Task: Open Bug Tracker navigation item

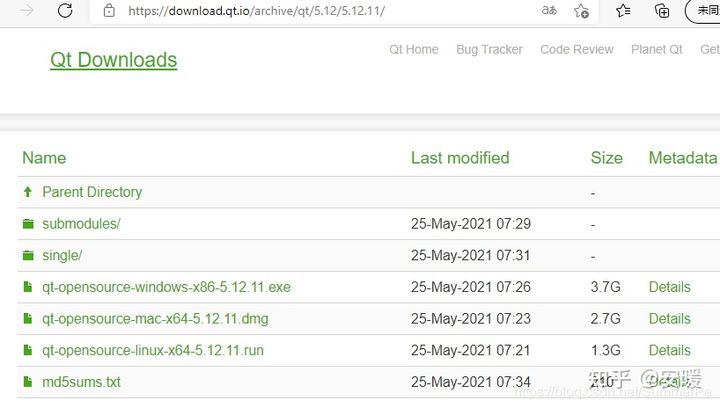Action: click(x=489, y=50)
